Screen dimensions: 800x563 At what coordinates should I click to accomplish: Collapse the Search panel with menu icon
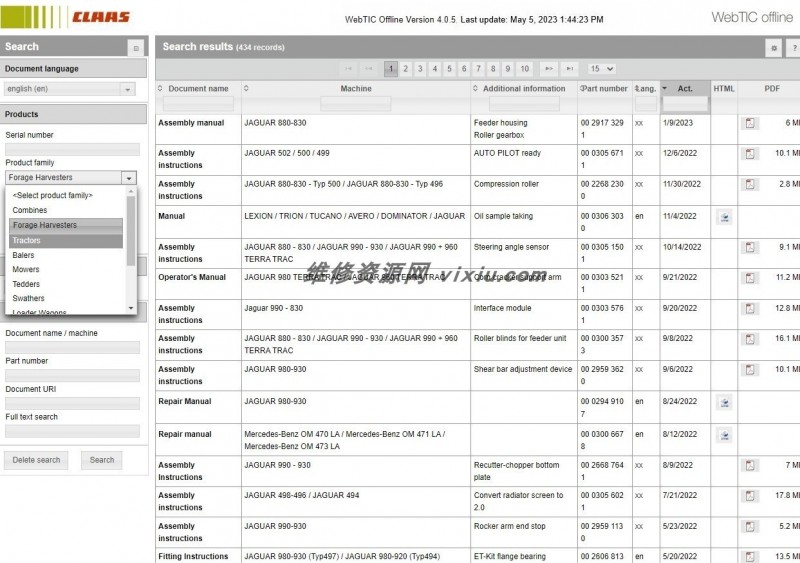135,48
